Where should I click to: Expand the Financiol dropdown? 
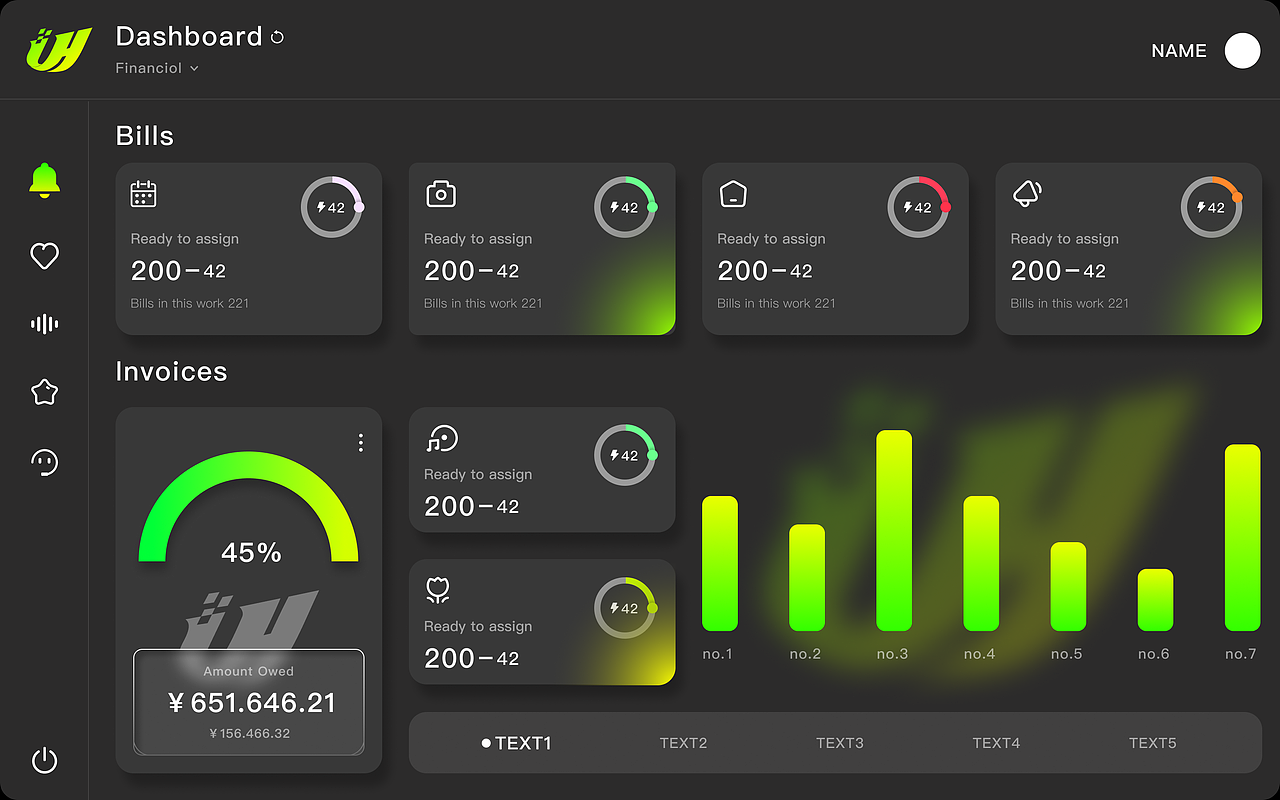(157, 68)
